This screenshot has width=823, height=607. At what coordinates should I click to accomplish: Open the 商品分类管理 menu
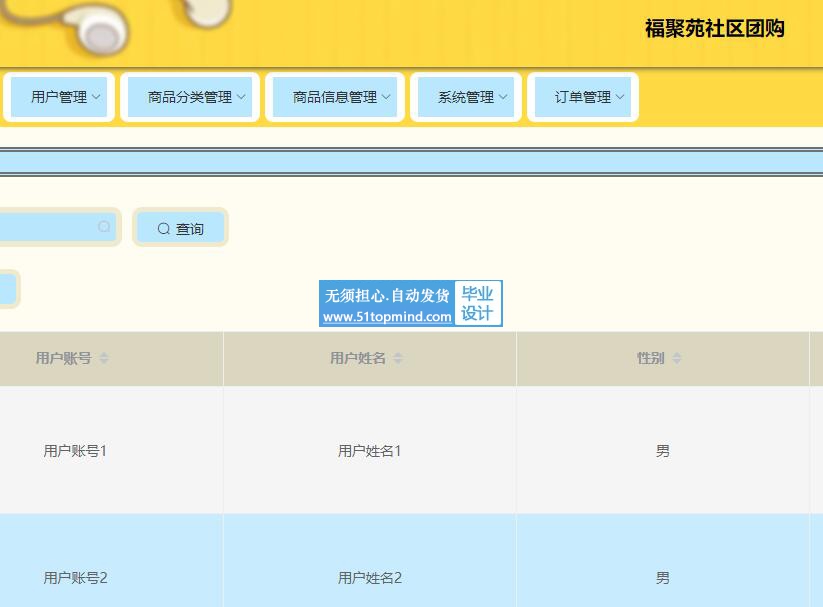pyautogui.click(x=190, y=97)
